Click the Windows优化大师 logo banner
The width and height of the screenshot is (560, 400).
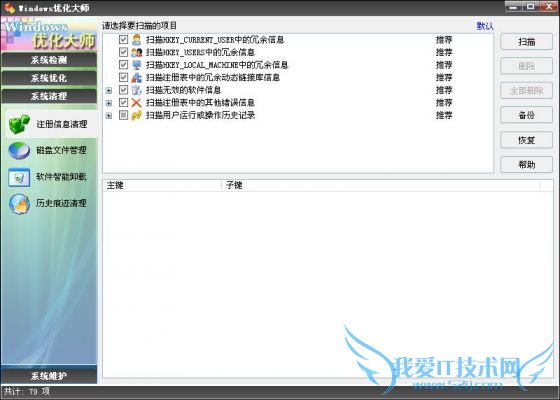click(49, 34)
